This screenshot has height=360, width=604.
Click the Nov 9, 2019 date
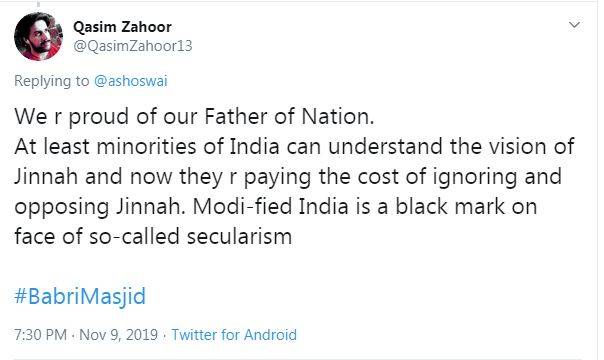point(119,334)
